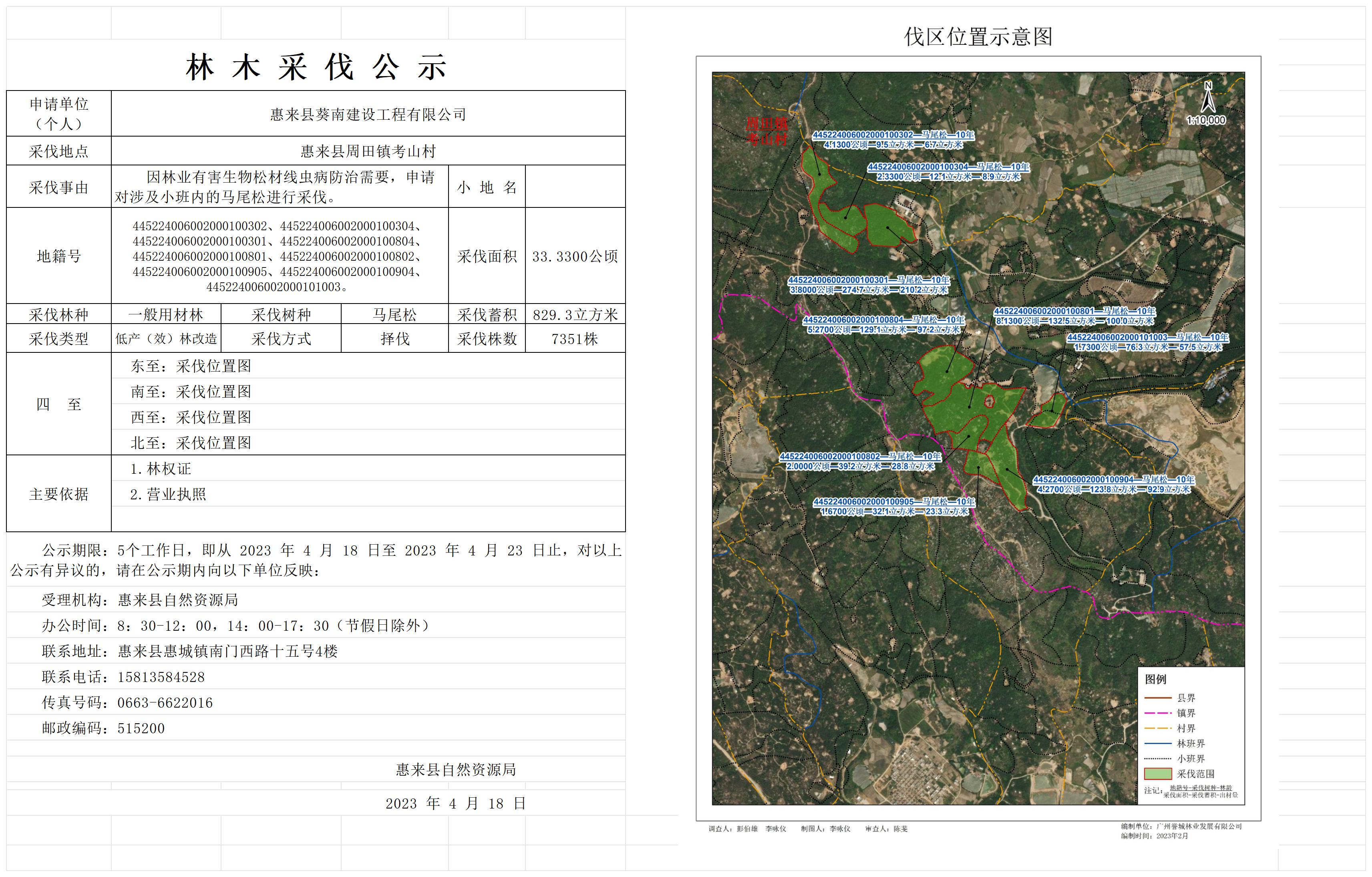Select the 1:10,000 scale text
This screenshot has width=1372, height=877.
[x=1206, y=120]
